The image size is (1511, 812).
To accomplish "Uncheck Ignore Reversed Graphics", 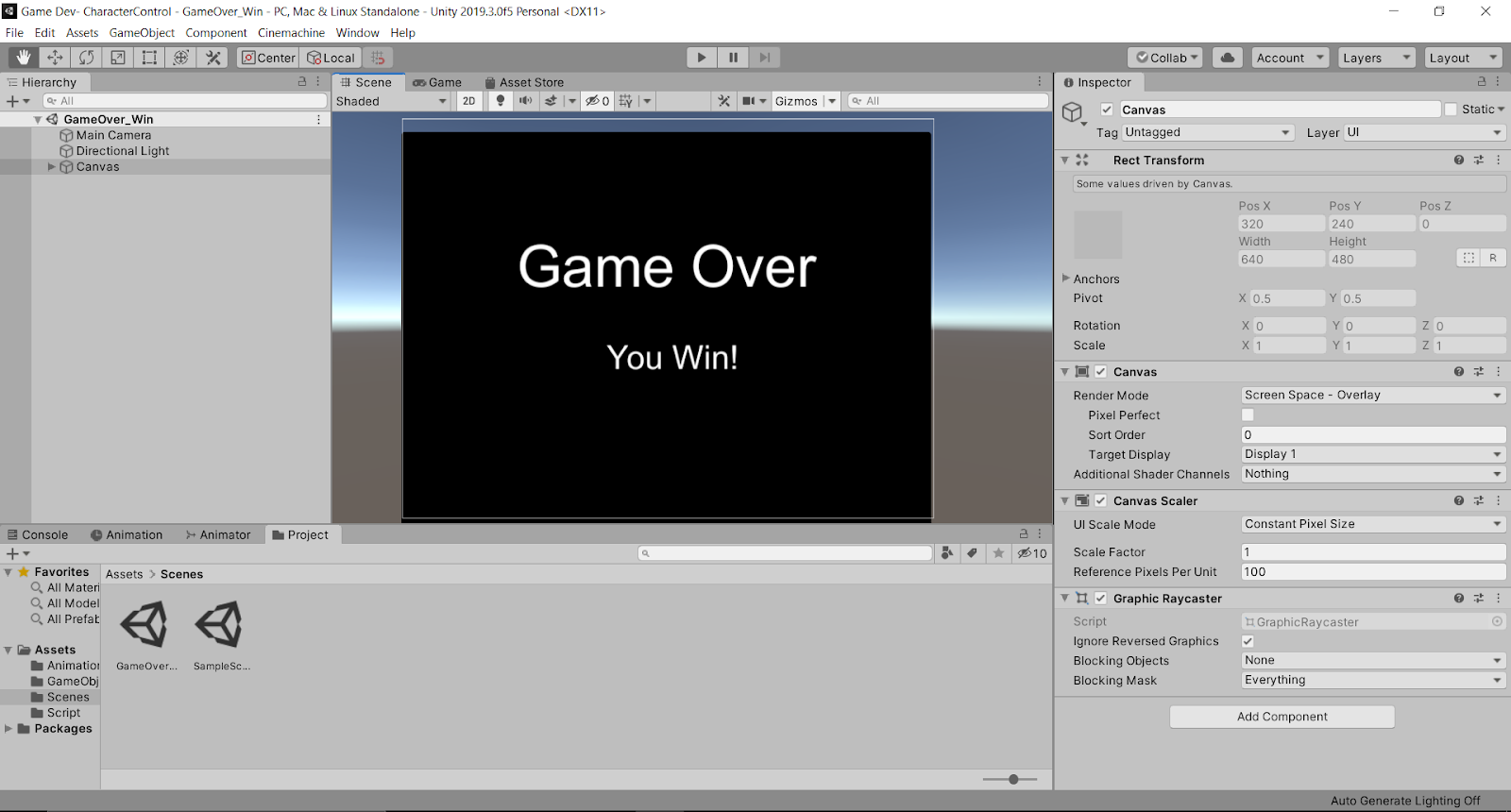I will tap(1248, 641).
